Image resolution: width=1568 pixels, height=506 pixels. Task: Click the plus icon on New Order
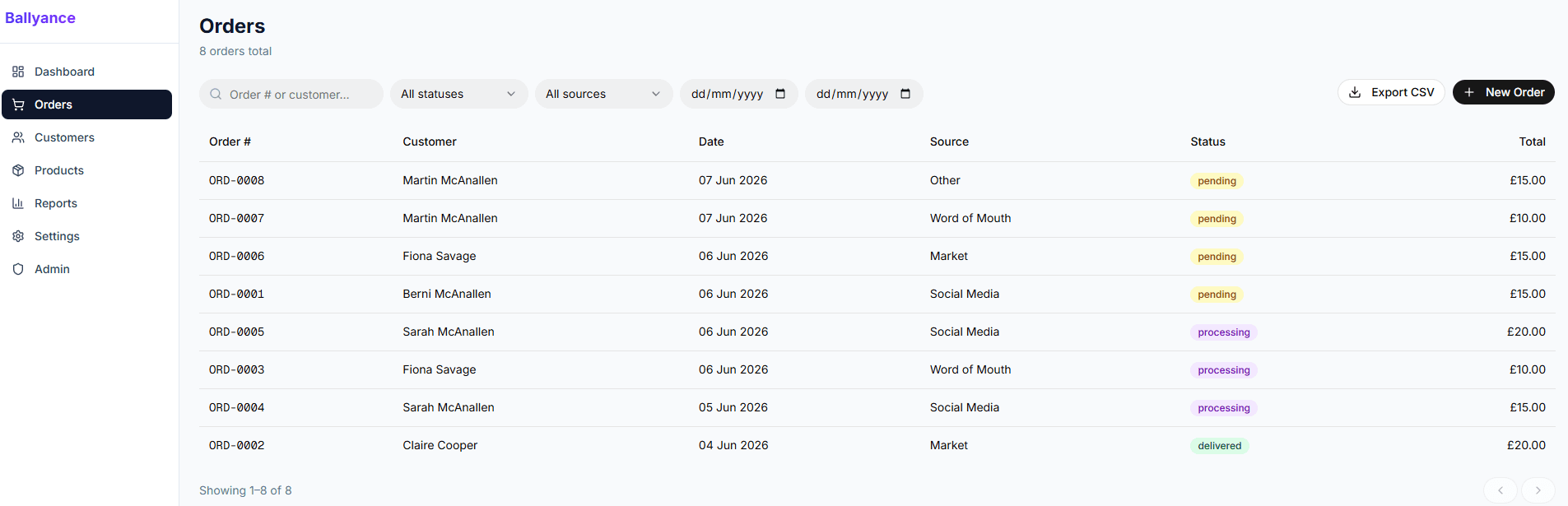(1469, 92)
